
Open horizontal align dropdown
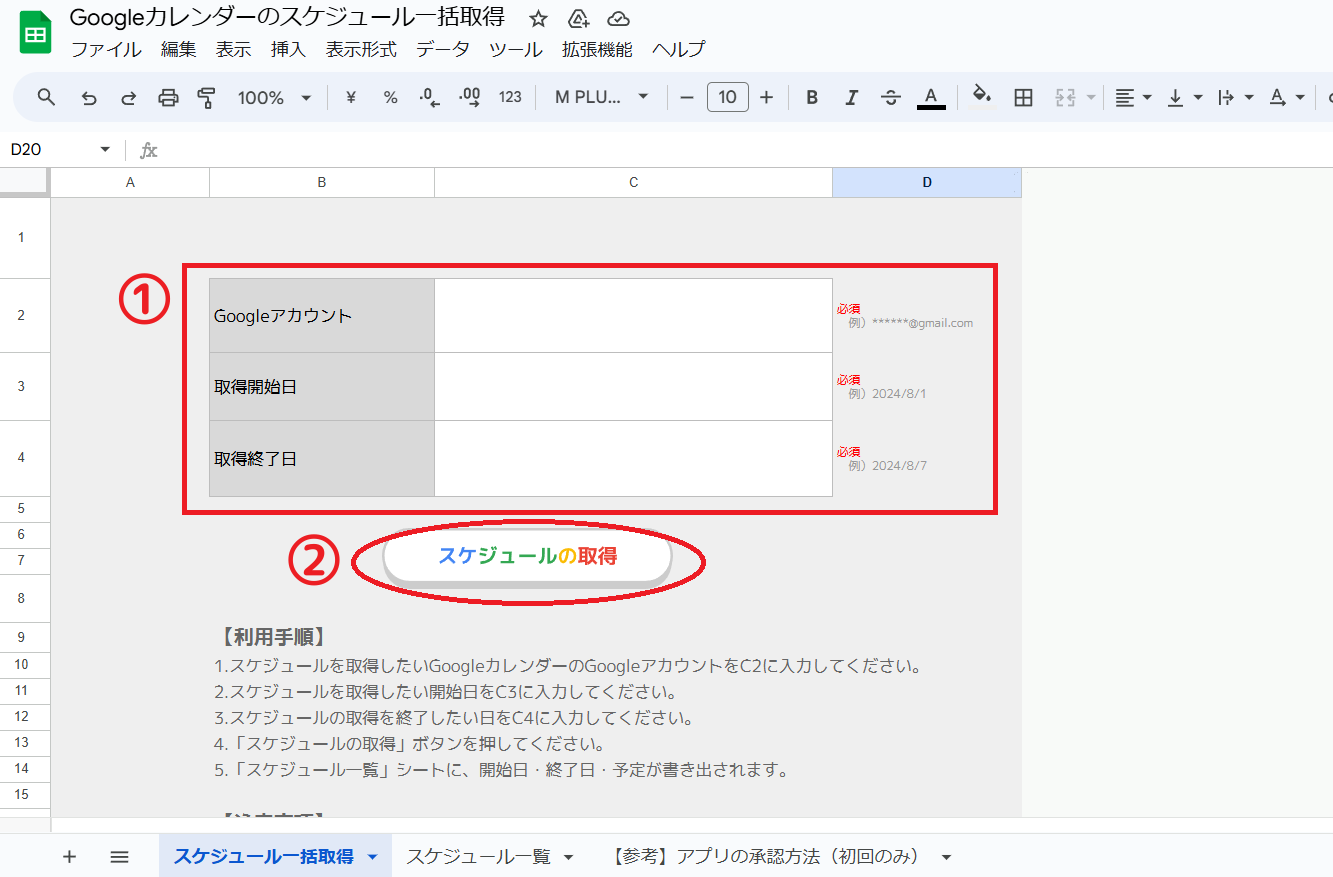click(x=1133, y=97)
